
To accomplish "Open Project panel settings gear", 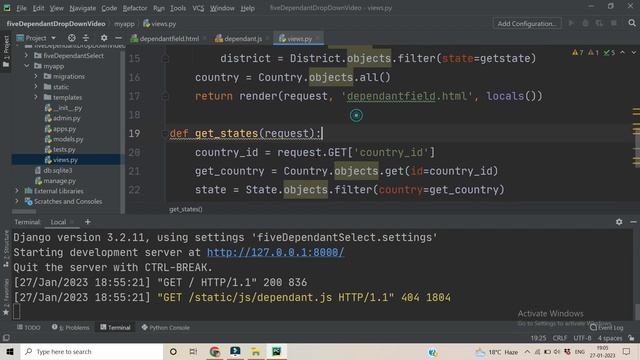I will click(104, 38).
